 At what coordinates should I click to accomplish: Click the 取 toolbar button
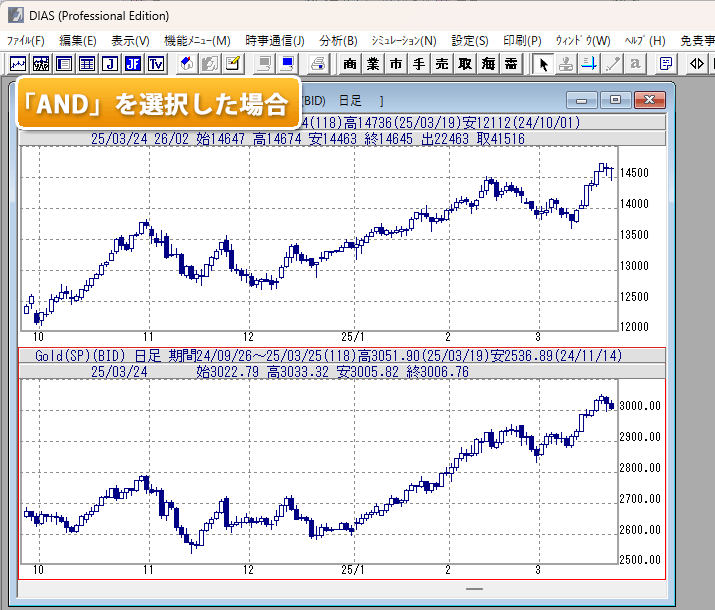(x=465, y=64)
